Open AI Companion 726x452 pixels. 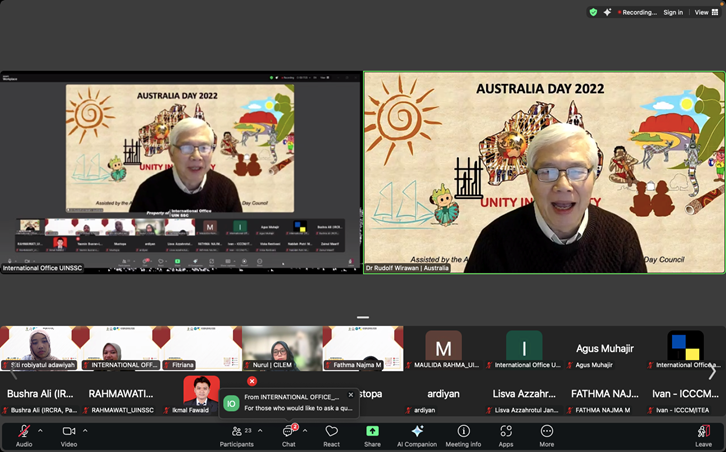pyautogui.click(x=417, y=436)
